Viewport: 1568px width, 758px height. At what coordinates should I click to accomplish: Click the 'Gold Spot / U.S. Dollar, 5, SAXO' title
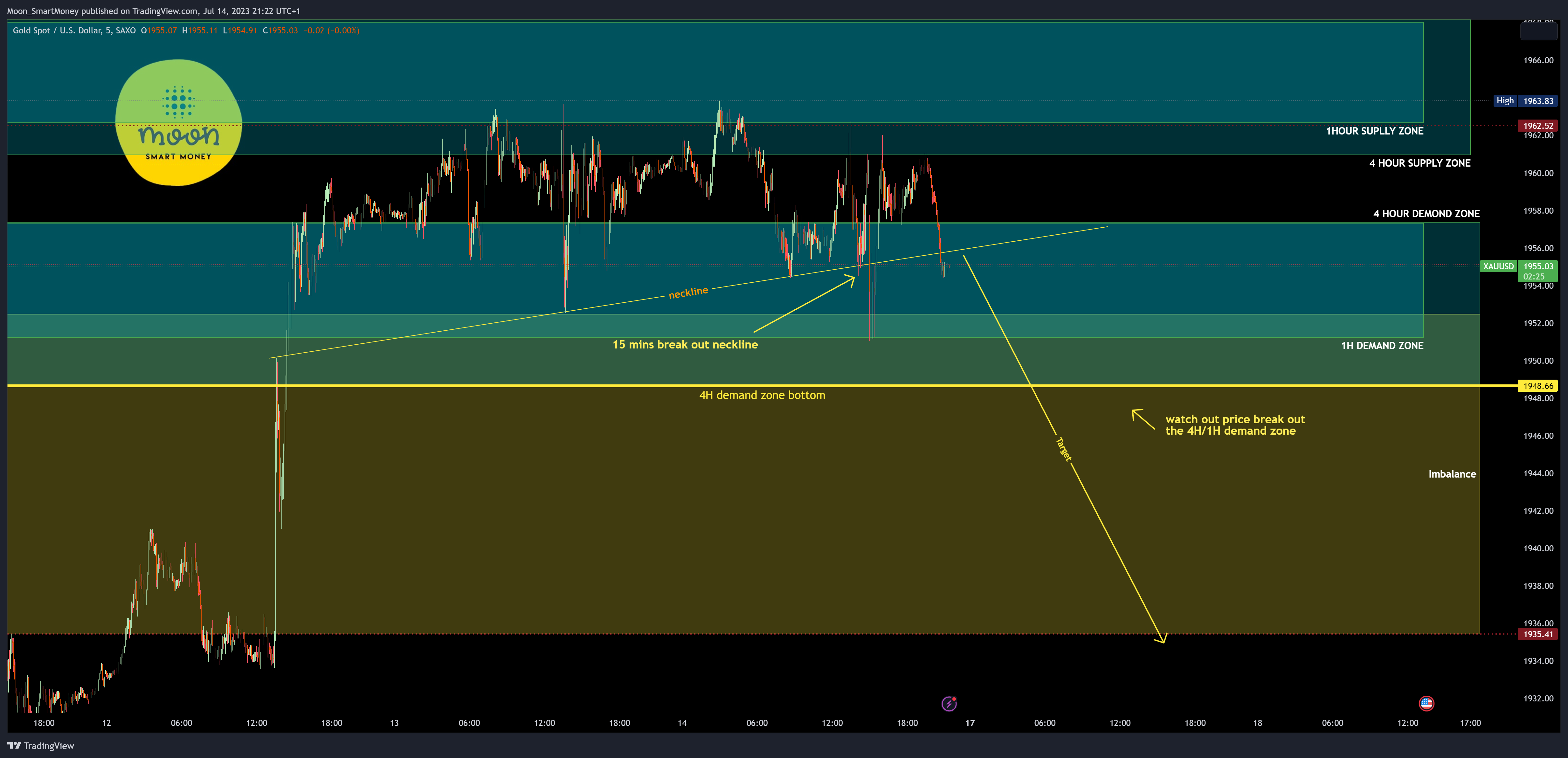(74, 31)
